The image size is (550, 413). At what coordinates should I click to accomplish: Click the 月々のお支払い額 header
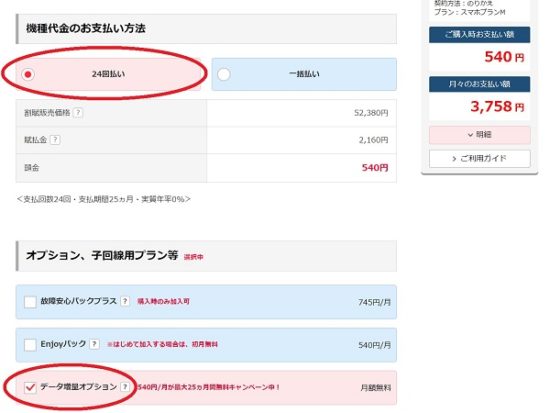[479, 84]
